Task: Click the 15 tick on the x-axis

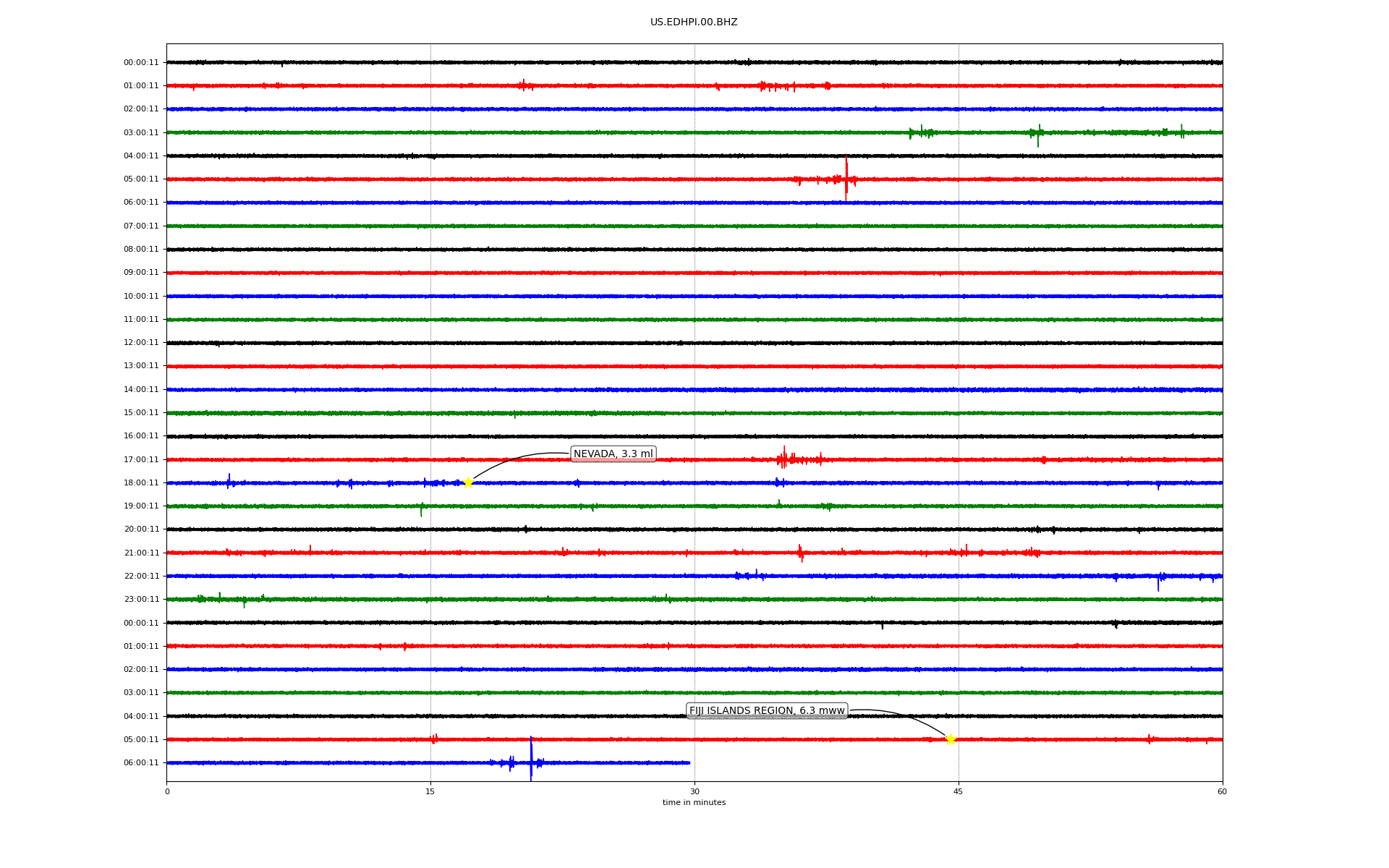Action: (430, 791)
